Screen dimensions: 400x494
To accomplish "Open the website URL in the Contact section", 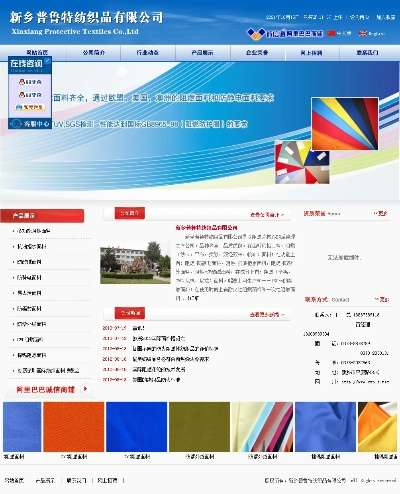I will coord(365,382).
